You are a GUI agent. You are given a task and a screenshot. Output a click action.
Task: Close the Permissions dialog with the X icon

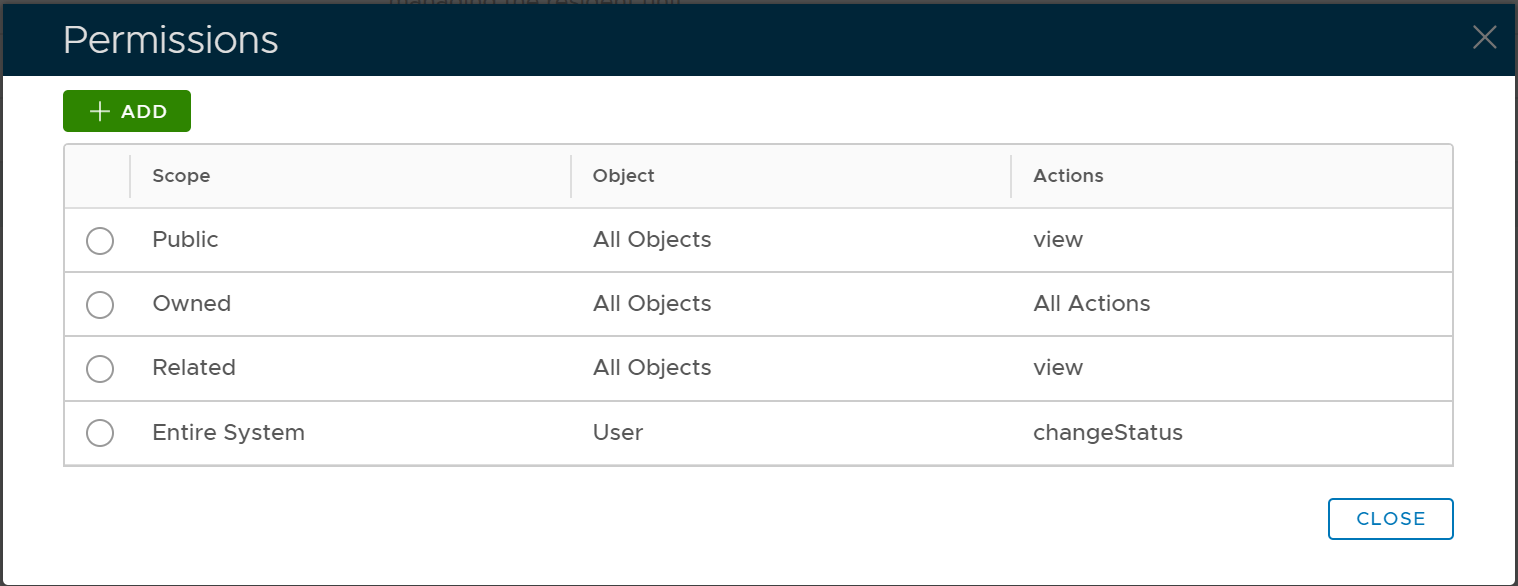pyautogui.click(x=1484, y=38)
